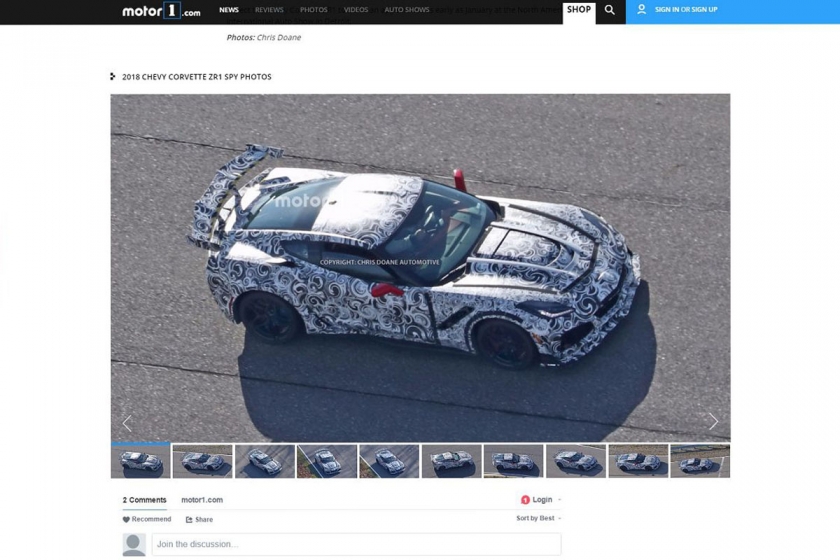Click the Recommend heart icon
Image resolution: width=840 pixels, height=560 pixels.
pos(127,519)
